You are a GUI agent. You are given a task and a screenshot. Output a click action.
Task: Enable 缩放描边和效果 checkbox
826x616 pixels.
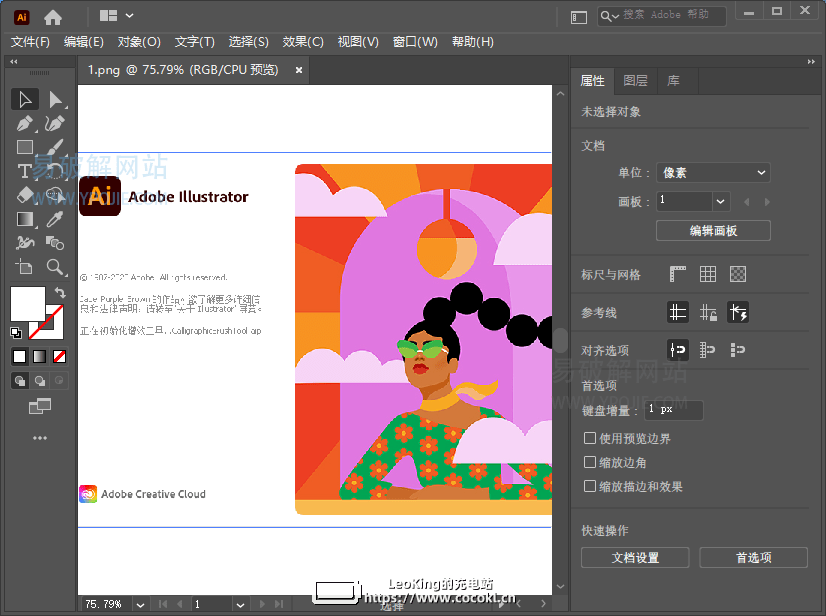[x=590, y=486]
